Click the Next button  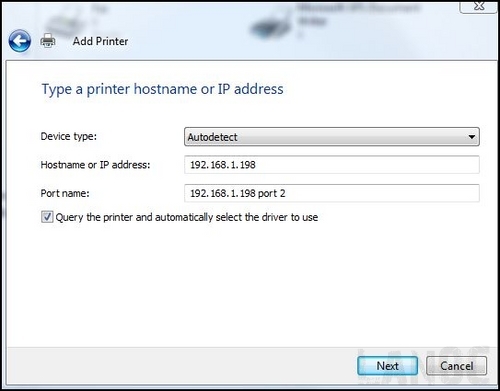click(387, 366)
